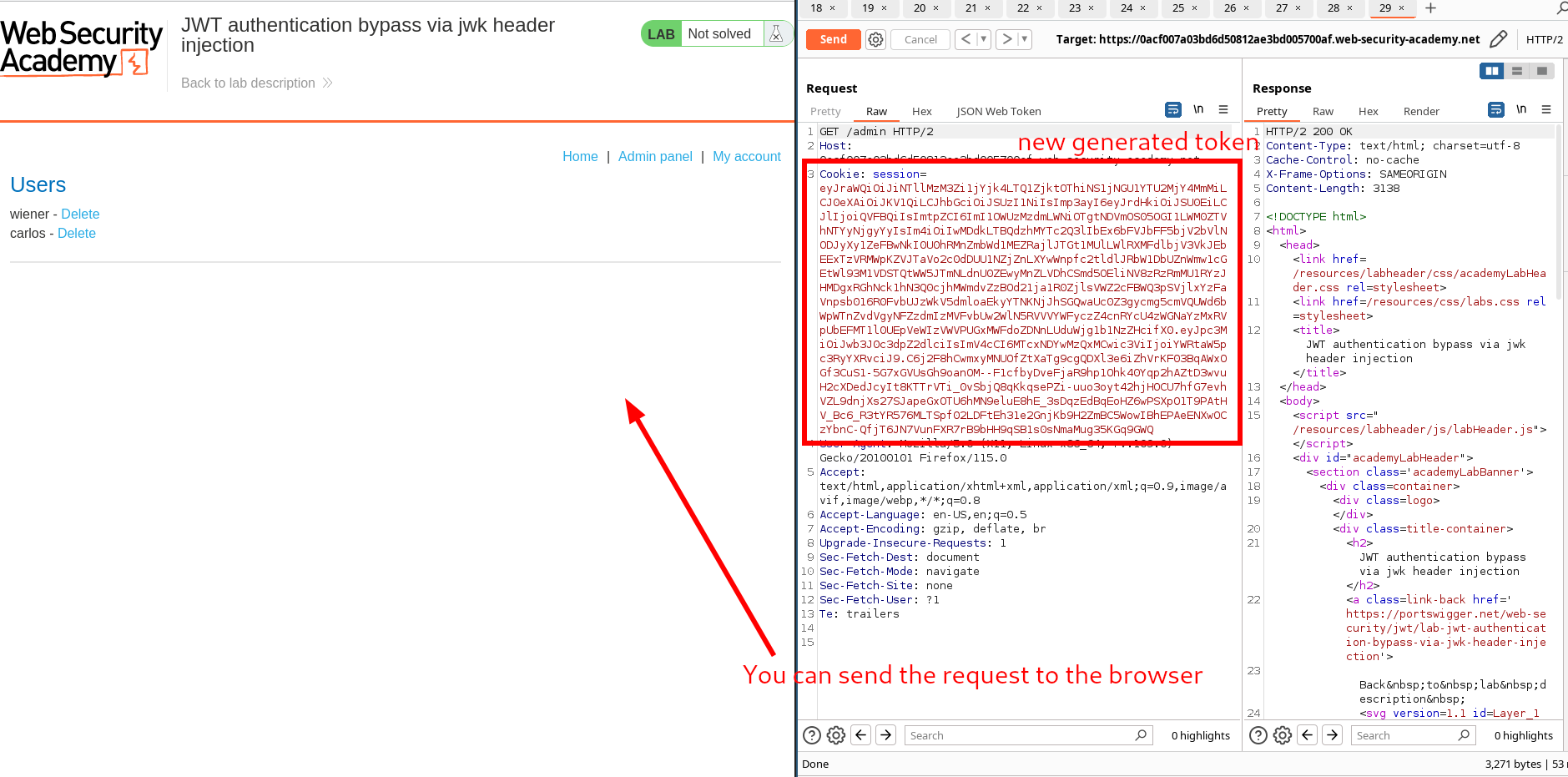Image resolution: width=1568 pixels, height=777 pixels.
Task: Click '3,271 bytes' status text
Action: [1513, 764]
